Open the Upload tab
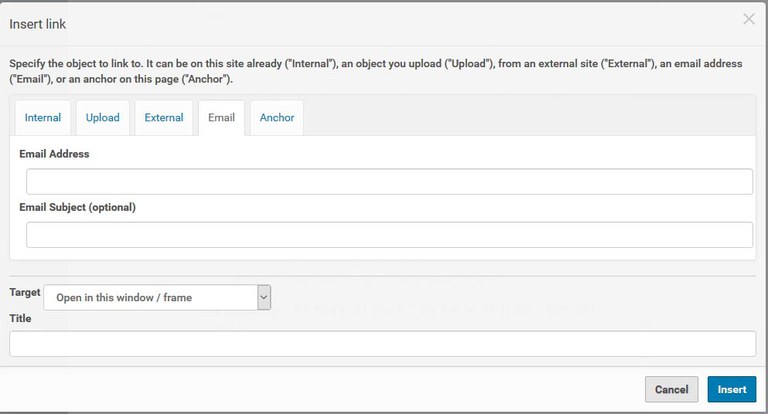 (x=102, y=118)
